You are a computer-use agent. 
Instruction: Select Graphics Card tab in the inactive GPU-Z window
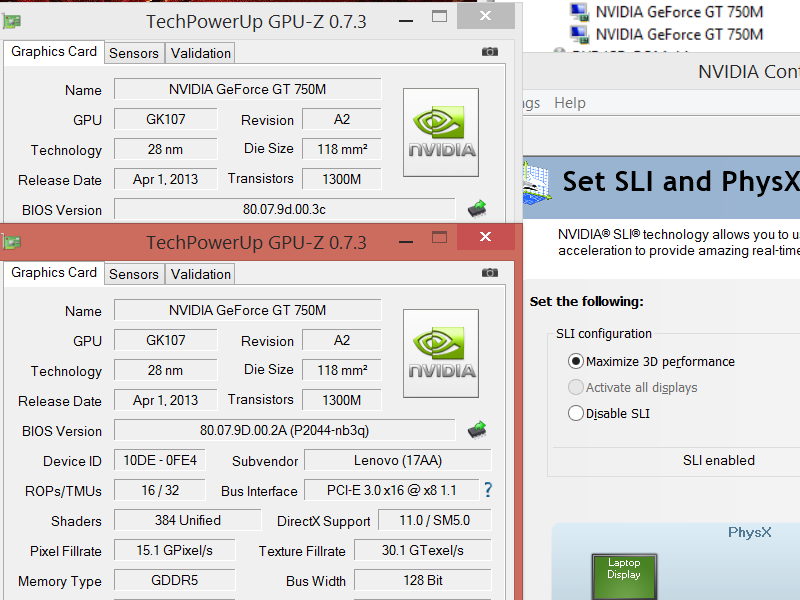pyautogui.click(x=54, y=52)
